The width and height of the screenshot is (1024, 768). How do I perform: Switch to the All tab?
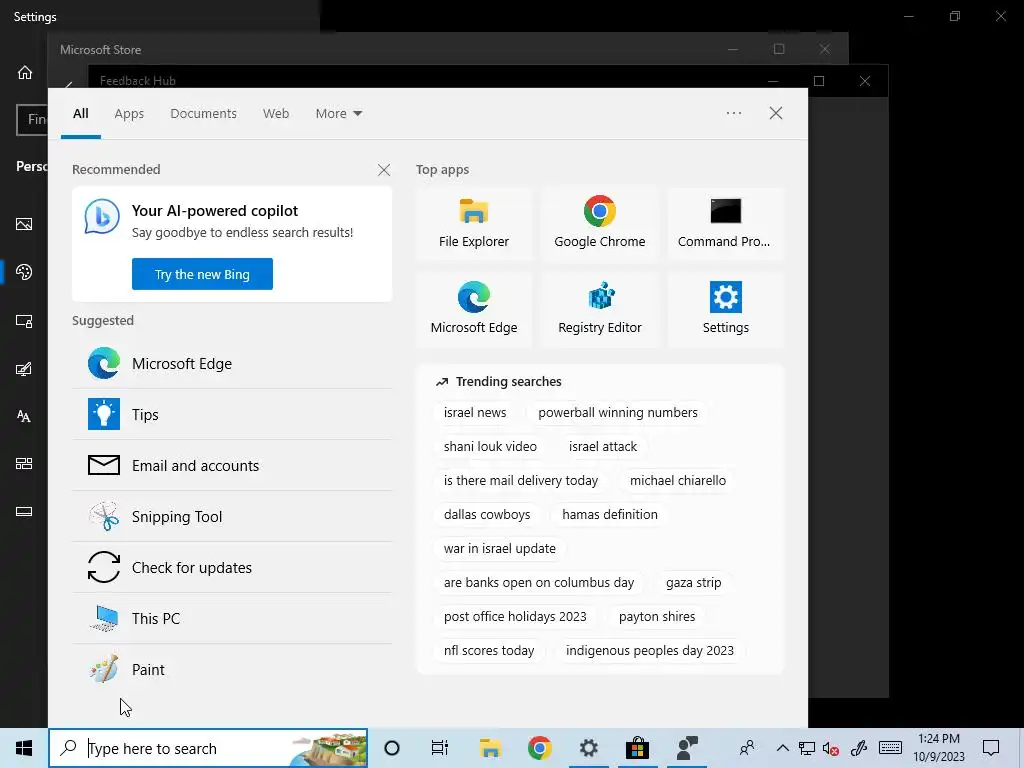[80, 114]
